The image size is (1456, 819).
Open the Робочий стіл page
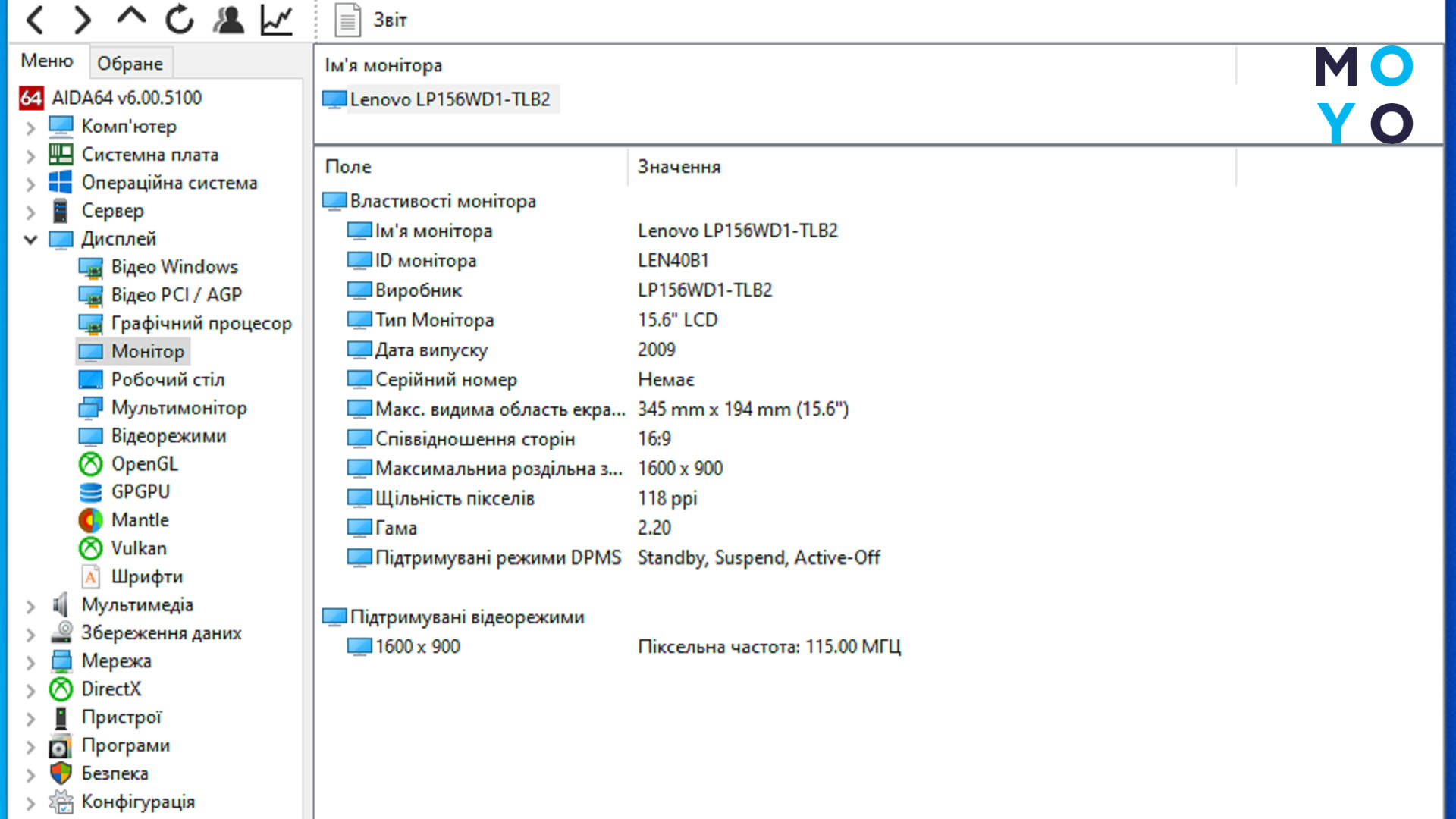152,379
